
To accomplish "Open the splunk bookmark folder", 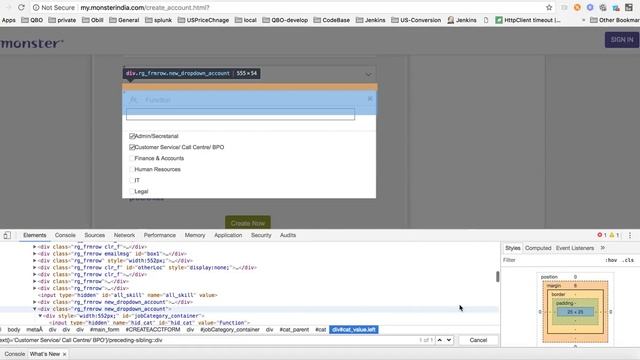I will [158, 20].
